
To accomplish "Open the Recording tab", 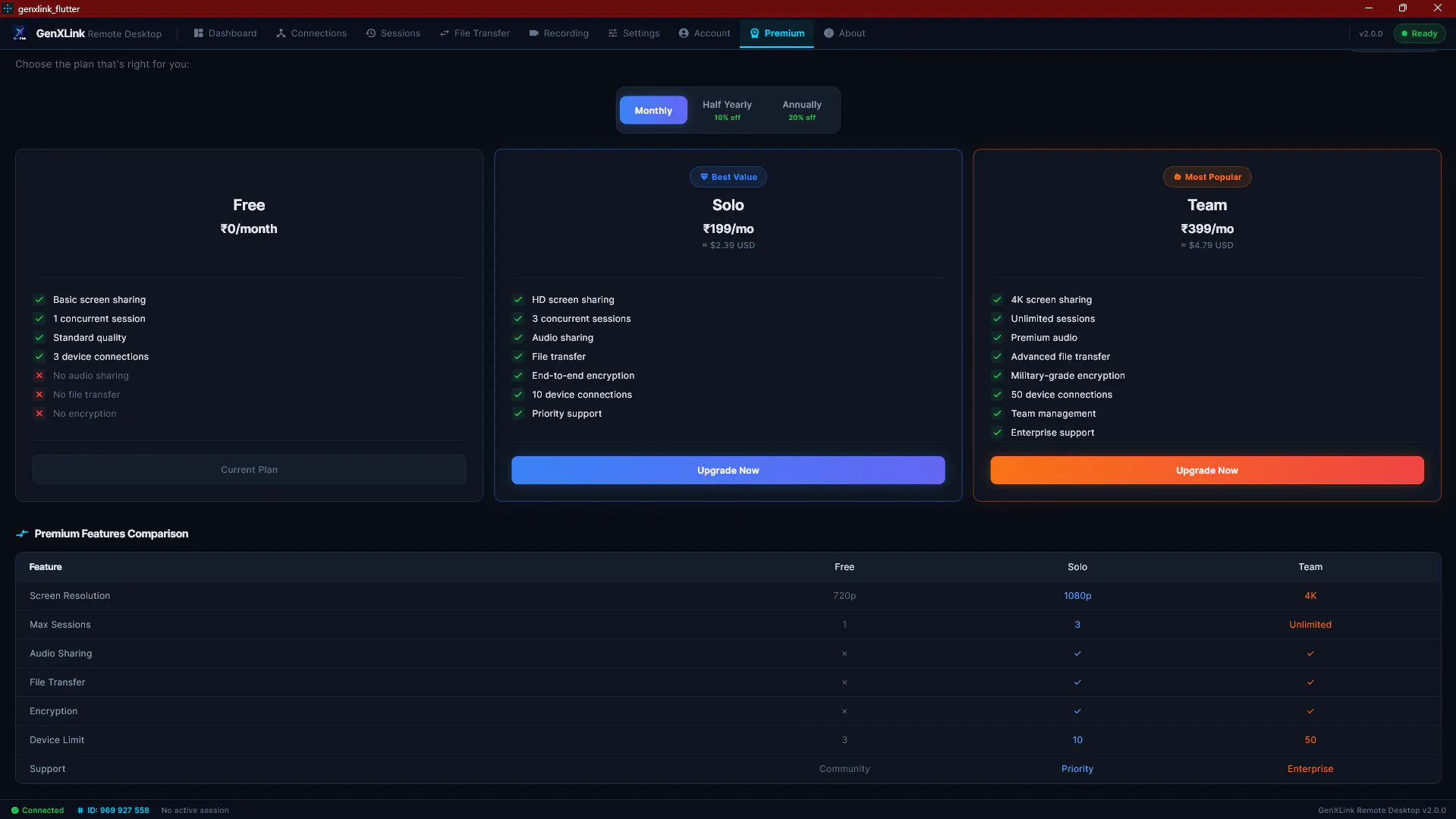I will (x=558, y=33).
